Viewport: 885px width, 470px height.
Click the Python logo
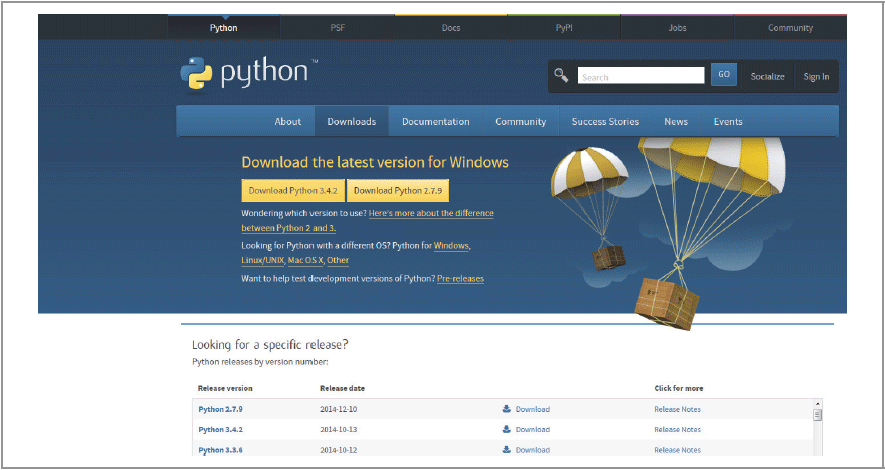tap(248, 72)
